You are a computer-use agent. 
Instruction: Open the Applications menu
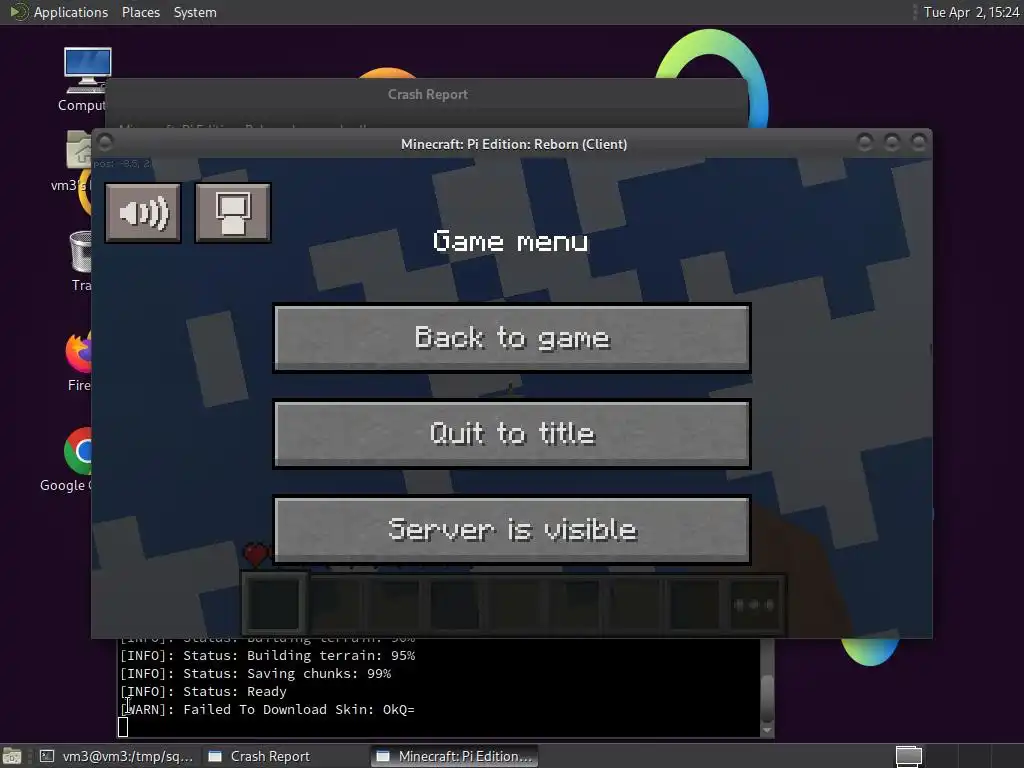71,12
